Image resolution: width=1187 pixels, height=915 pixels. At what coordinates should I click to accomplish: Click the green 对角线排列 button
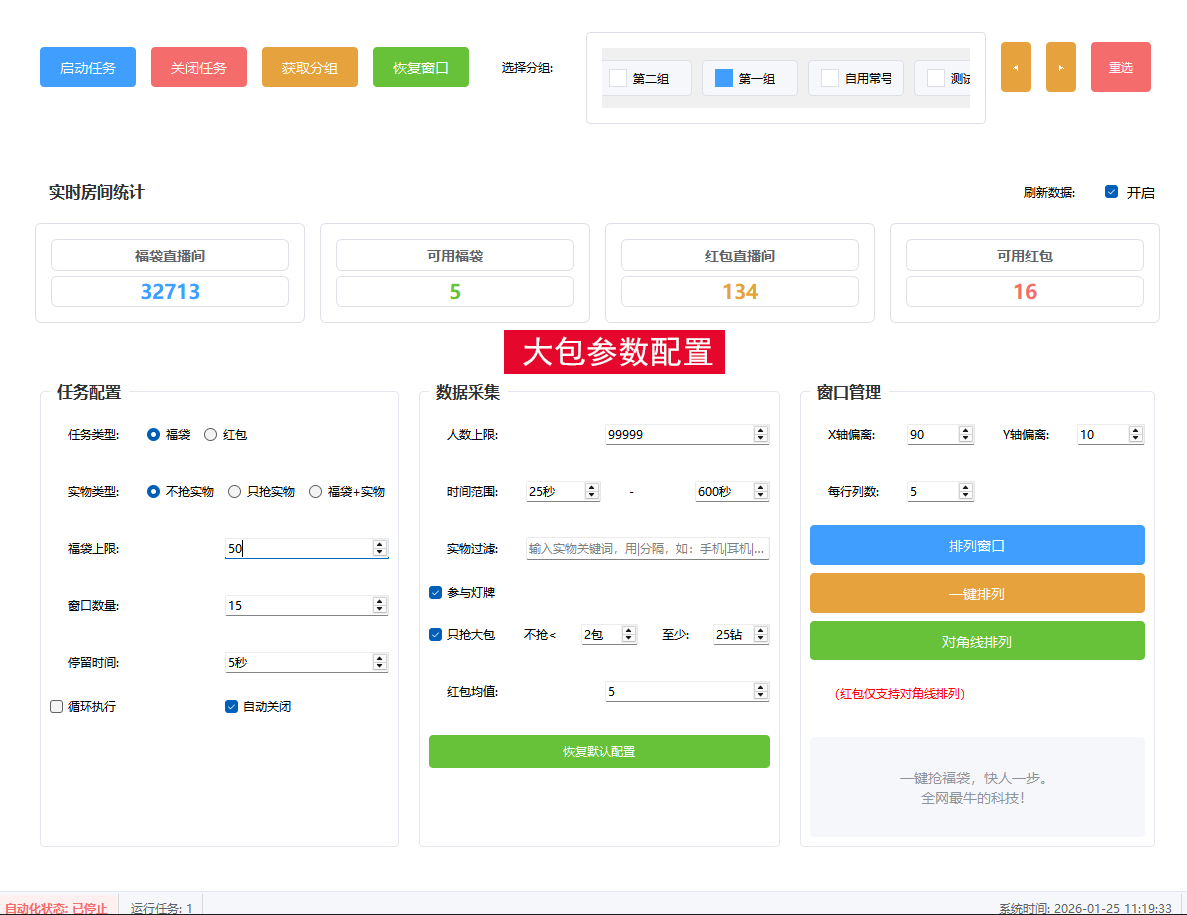[x=977, y=641]
